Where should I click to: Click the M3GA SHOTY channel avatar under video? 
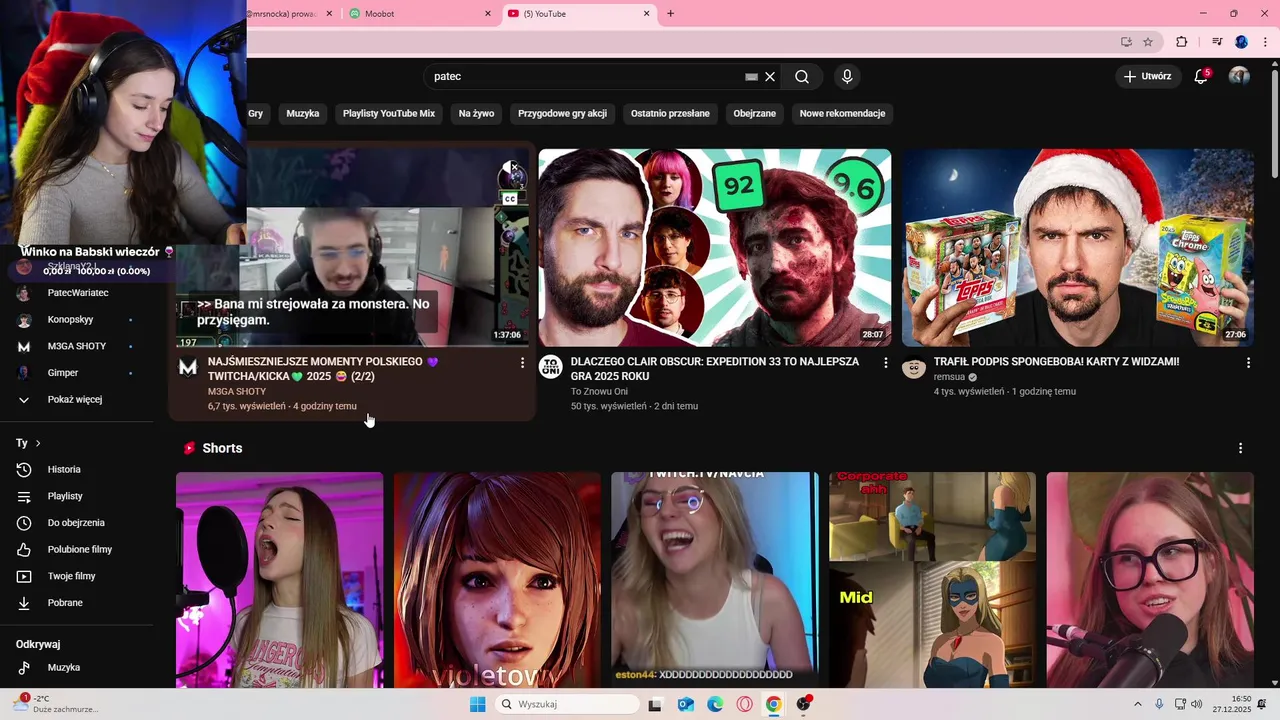[x=188, y=368]
